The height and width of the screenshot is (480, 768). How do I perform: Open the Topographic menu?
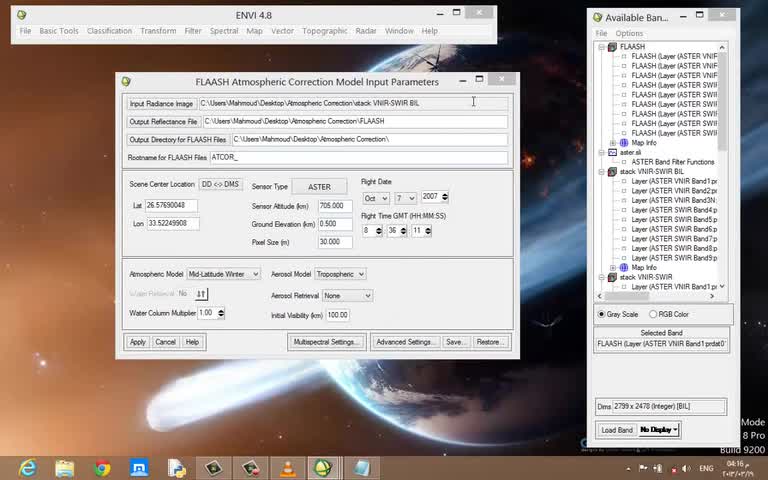click(x=324, y=31)
